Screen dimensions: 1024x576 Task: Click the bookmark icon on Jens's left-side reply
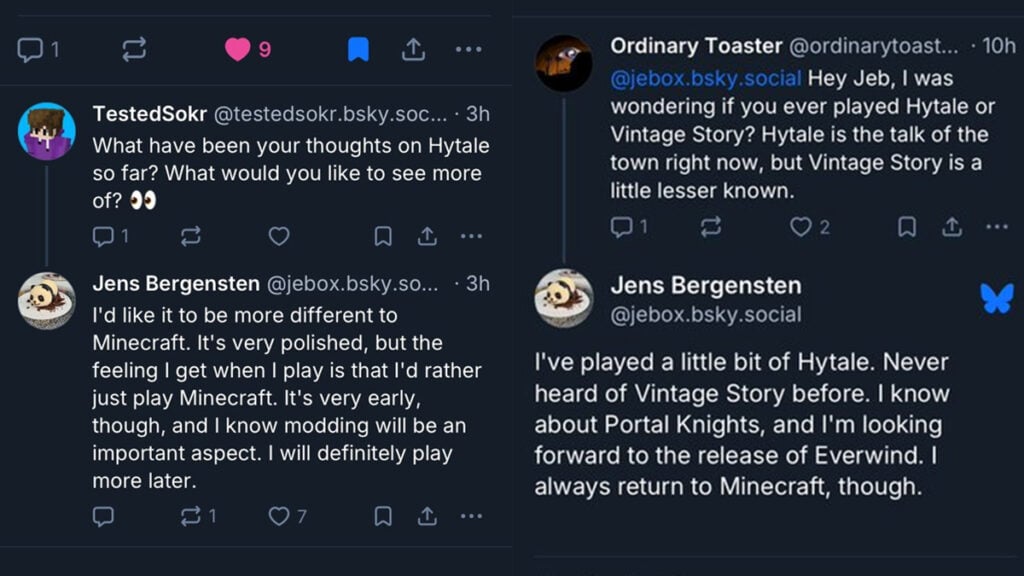click(383, 516)
